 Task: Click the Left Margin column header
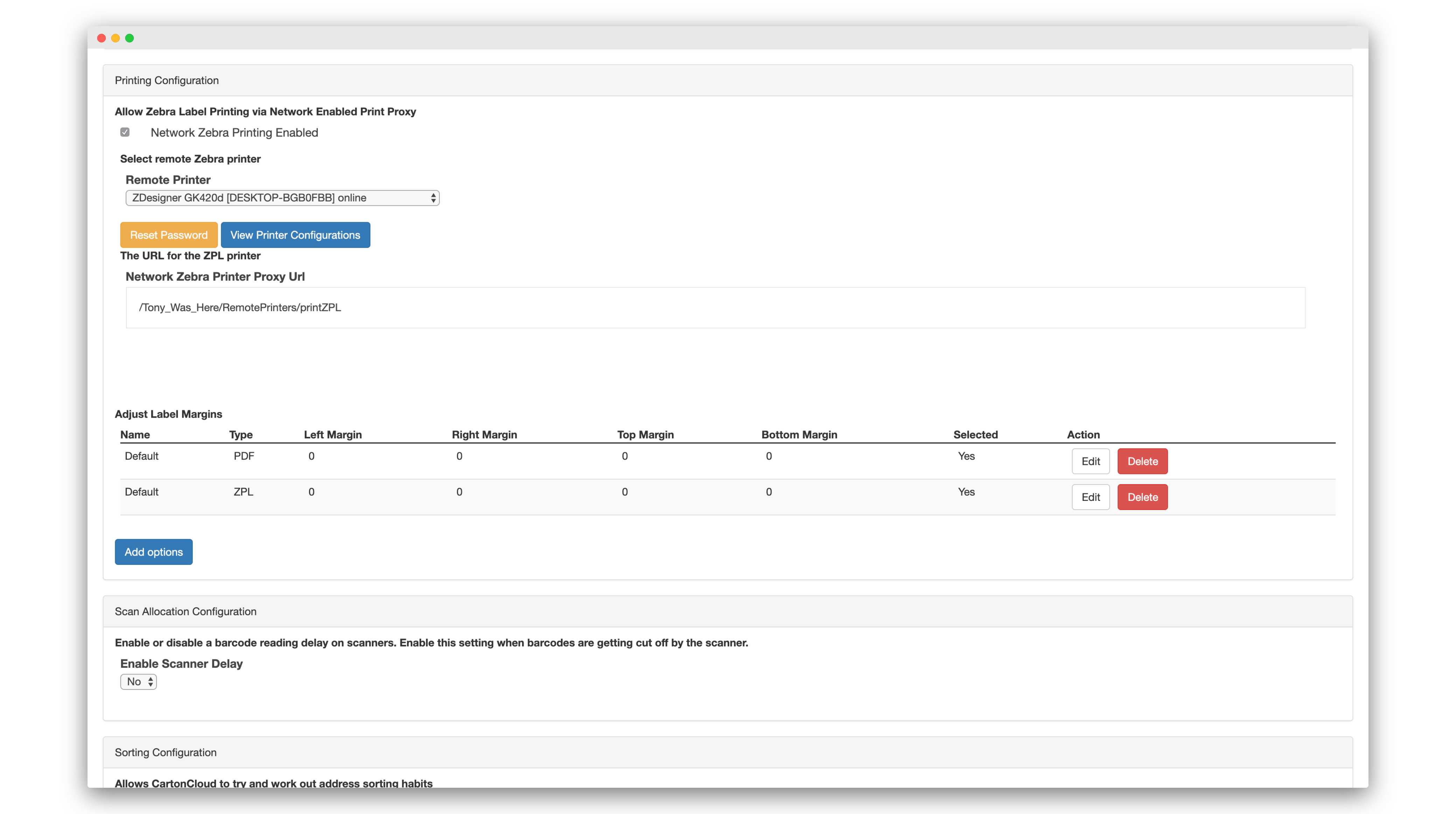(x=333, y=434)
